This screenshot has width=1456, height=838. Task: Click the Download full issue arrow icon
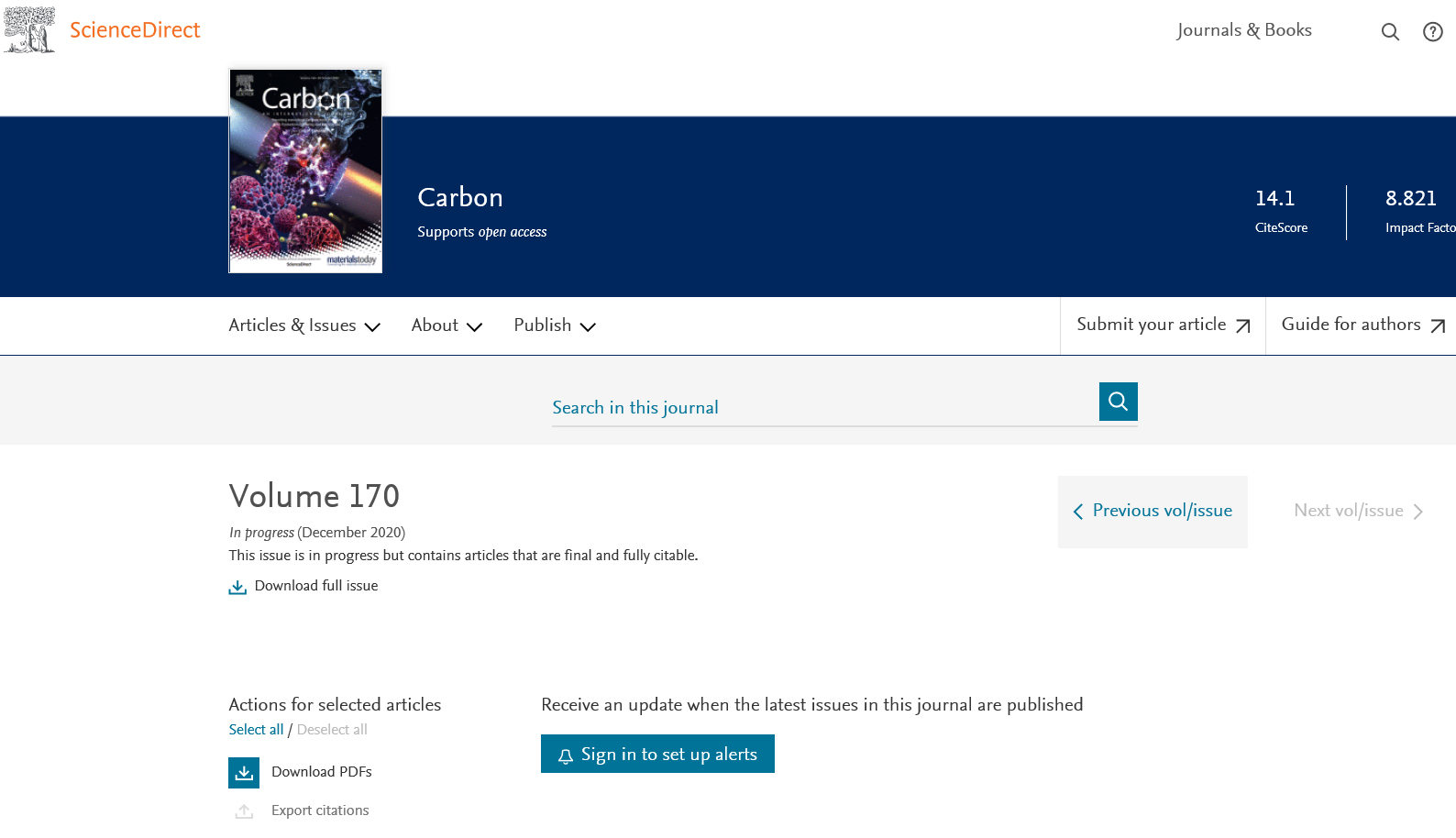[237, 587]
